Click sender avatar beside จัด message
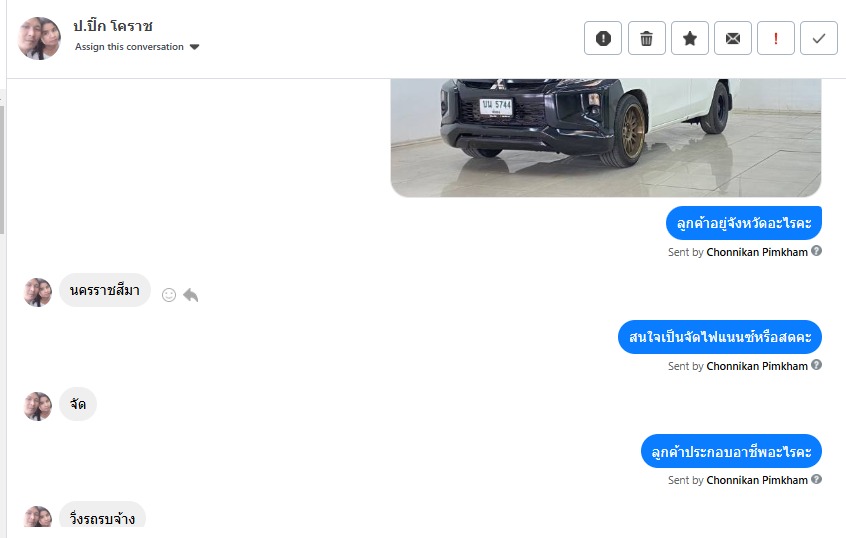Screen dimensions: 846x538 (38, 406)
